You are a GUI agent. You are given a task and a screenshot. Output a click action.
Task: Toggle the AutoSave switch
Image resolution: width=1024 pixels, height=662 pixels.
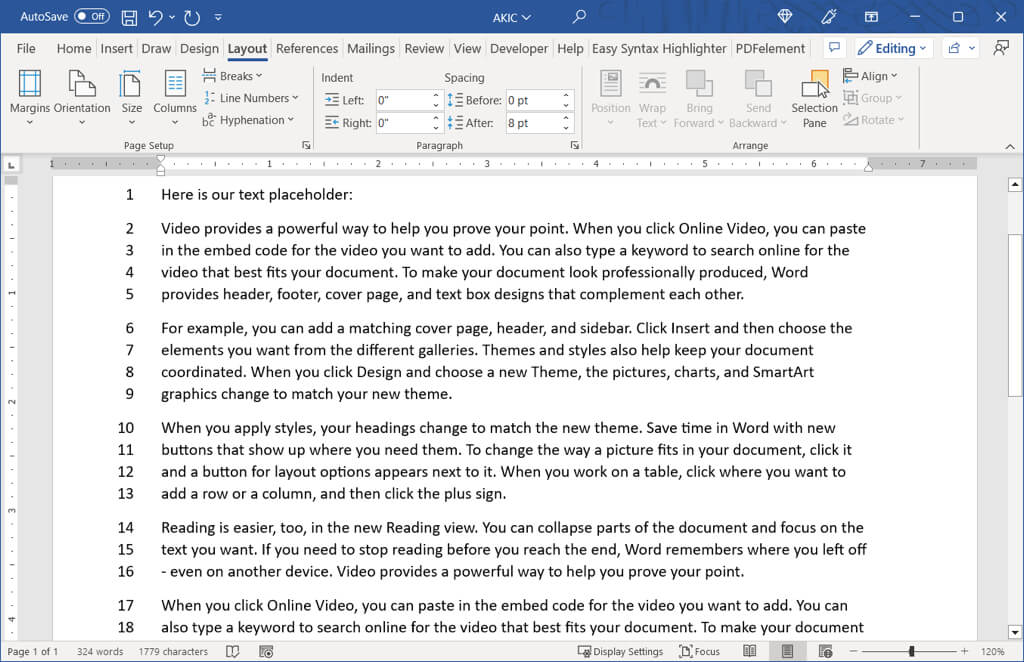coord(92,17)
